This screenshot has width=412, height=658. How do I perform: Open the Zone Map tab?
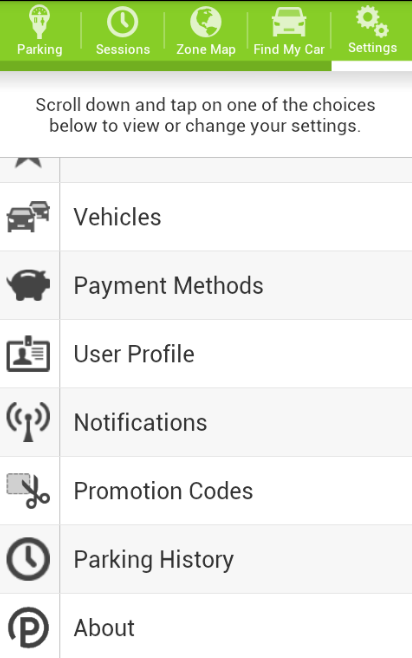click(206, 32)
